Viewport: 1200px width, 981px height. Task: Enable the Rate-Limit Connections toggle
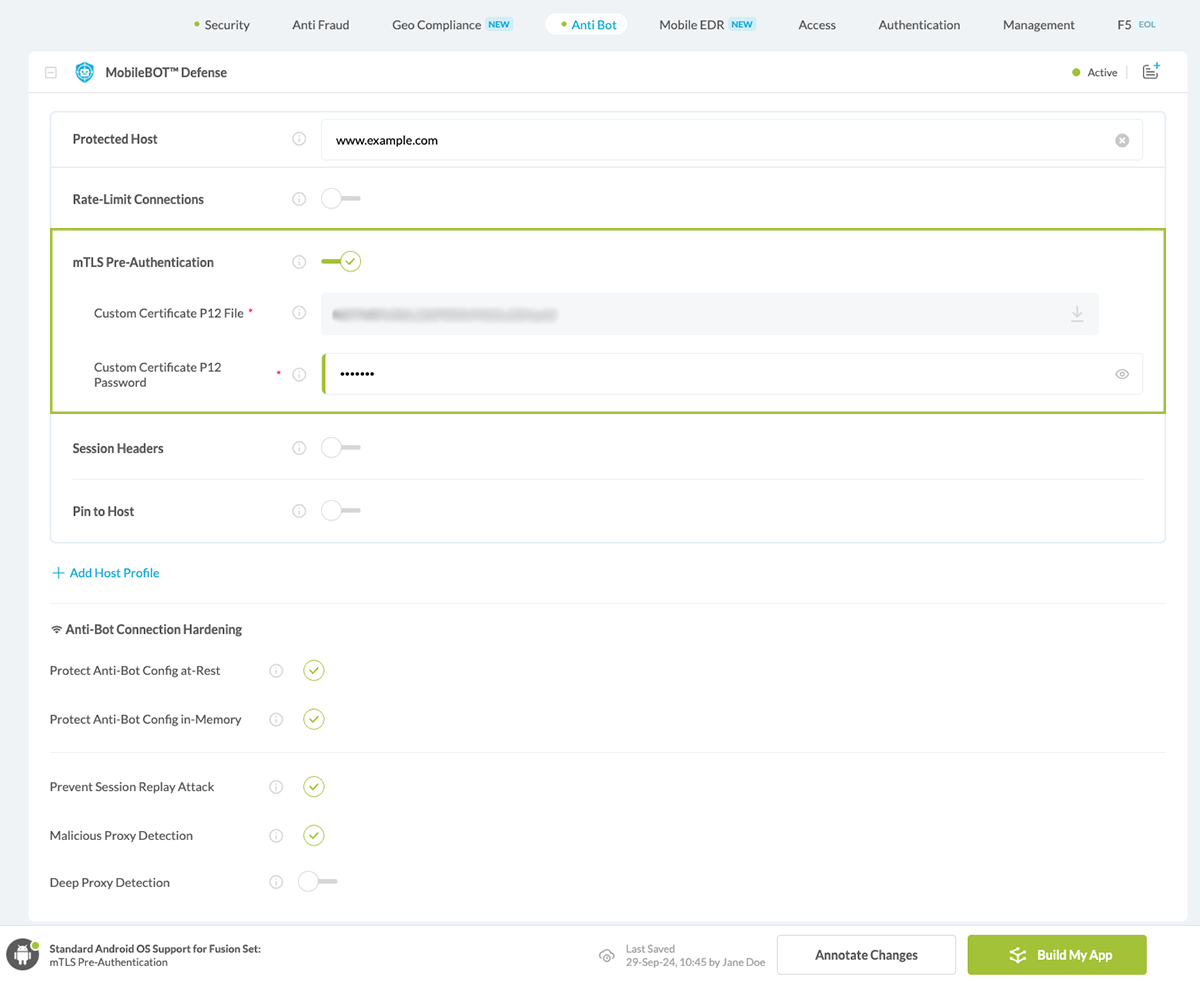point(340,199)
